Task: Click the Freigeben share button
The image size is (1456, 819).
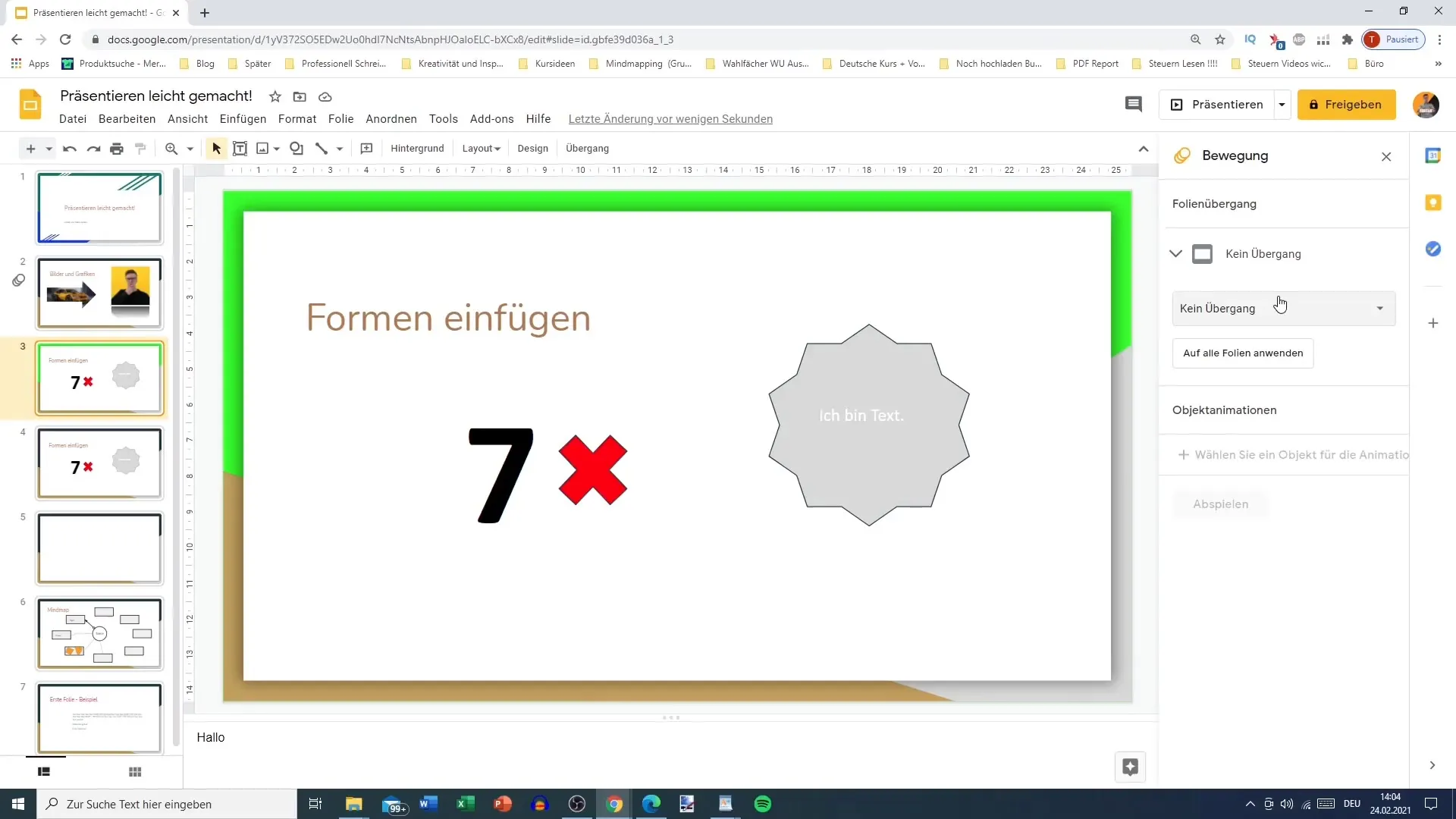Action: coord(1346,105)
